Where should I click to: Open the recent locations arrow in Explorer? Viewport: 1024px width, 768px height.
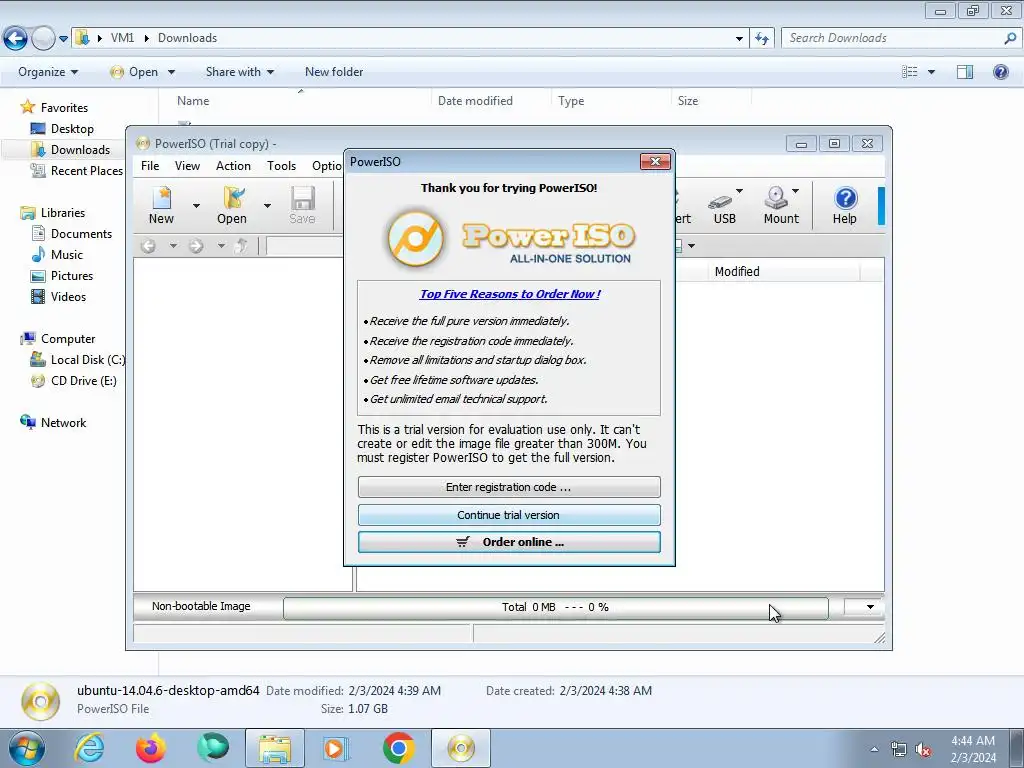tap(63, 39)
